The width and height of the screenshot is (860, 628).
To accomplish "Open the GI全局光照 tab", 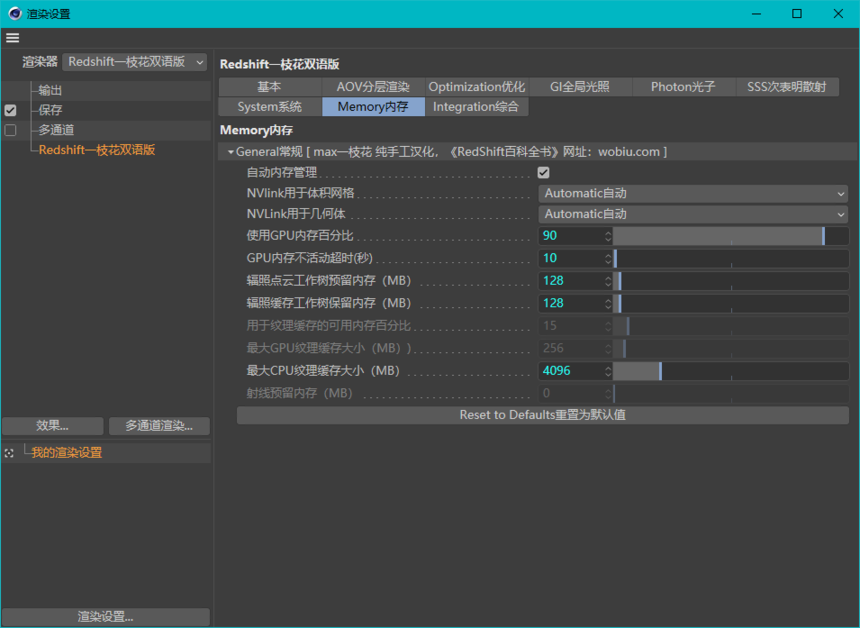I will tap(580, 87).
